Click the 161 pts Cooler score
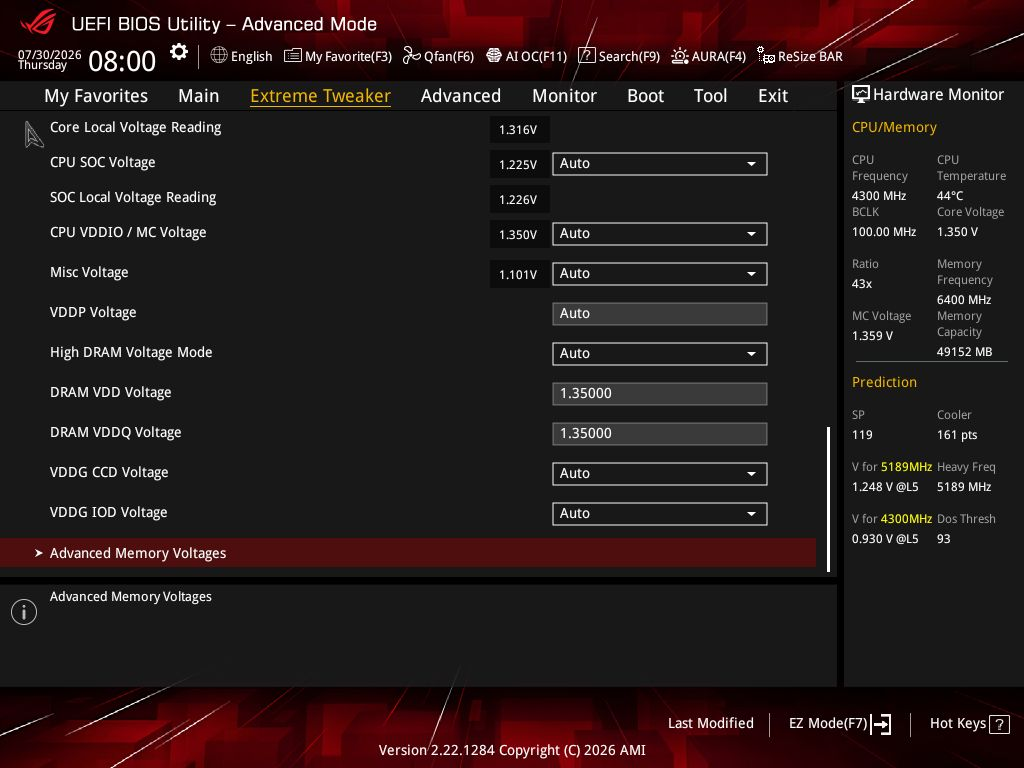Viewport: 1024px width, 768px height. (x=957, y=435)
